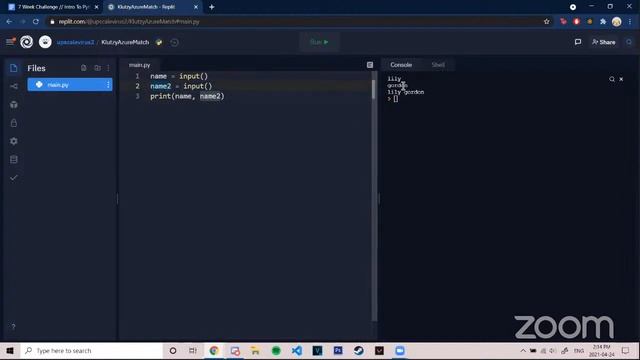Click code line 1 name = input()
Viewport: 640px width, 360px height.
click(179, 76)
